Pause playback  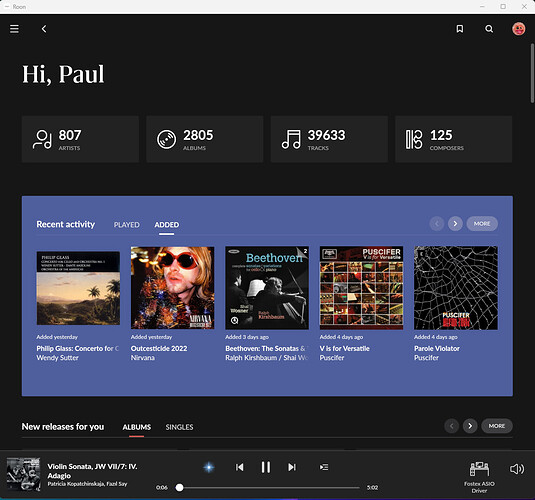pyautogui.click(x=266, y=467)
